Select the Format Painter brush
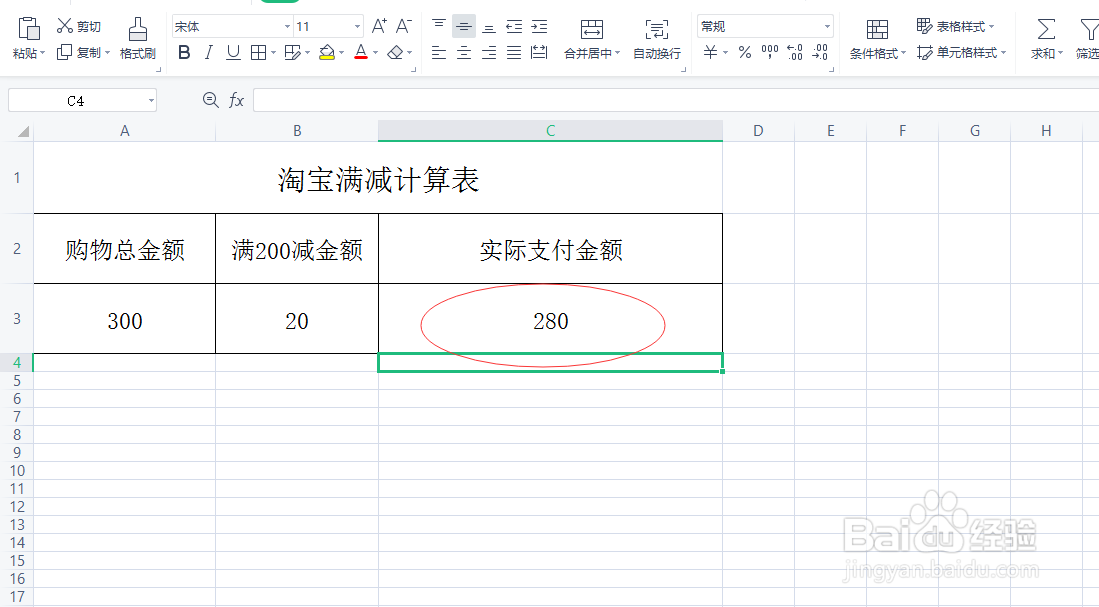The height and width of the screenshot is (607, 1099). pos(137,30)
